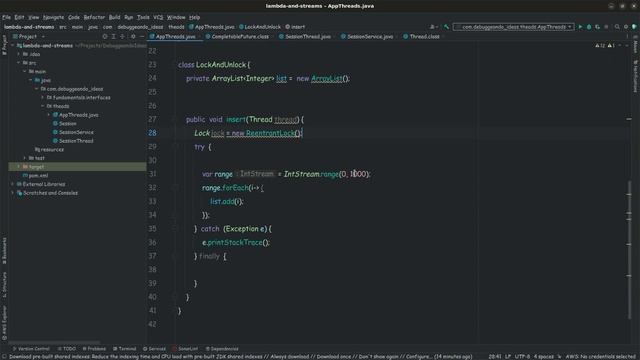Screen dimensions: 640x360
Task: Run the AppThreads configuration (green play icon)
Action: pyautogui.click(x=580, y=27)
